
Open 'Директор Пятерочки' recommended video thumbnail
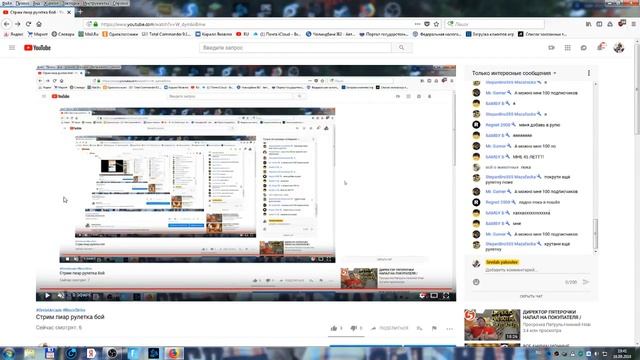coord(492,325)
